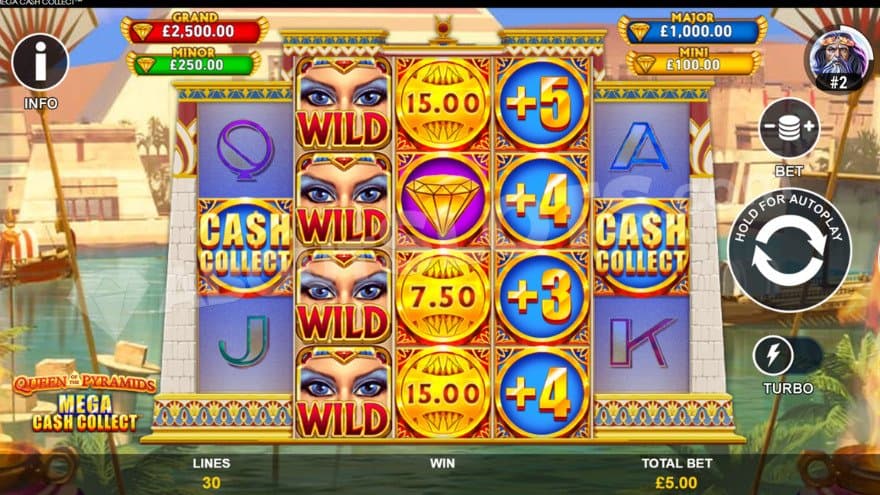The height and width of the screenshot is (495, 880).
Task: Open the BET coin stack adjuster
Action: coord(789,128)
